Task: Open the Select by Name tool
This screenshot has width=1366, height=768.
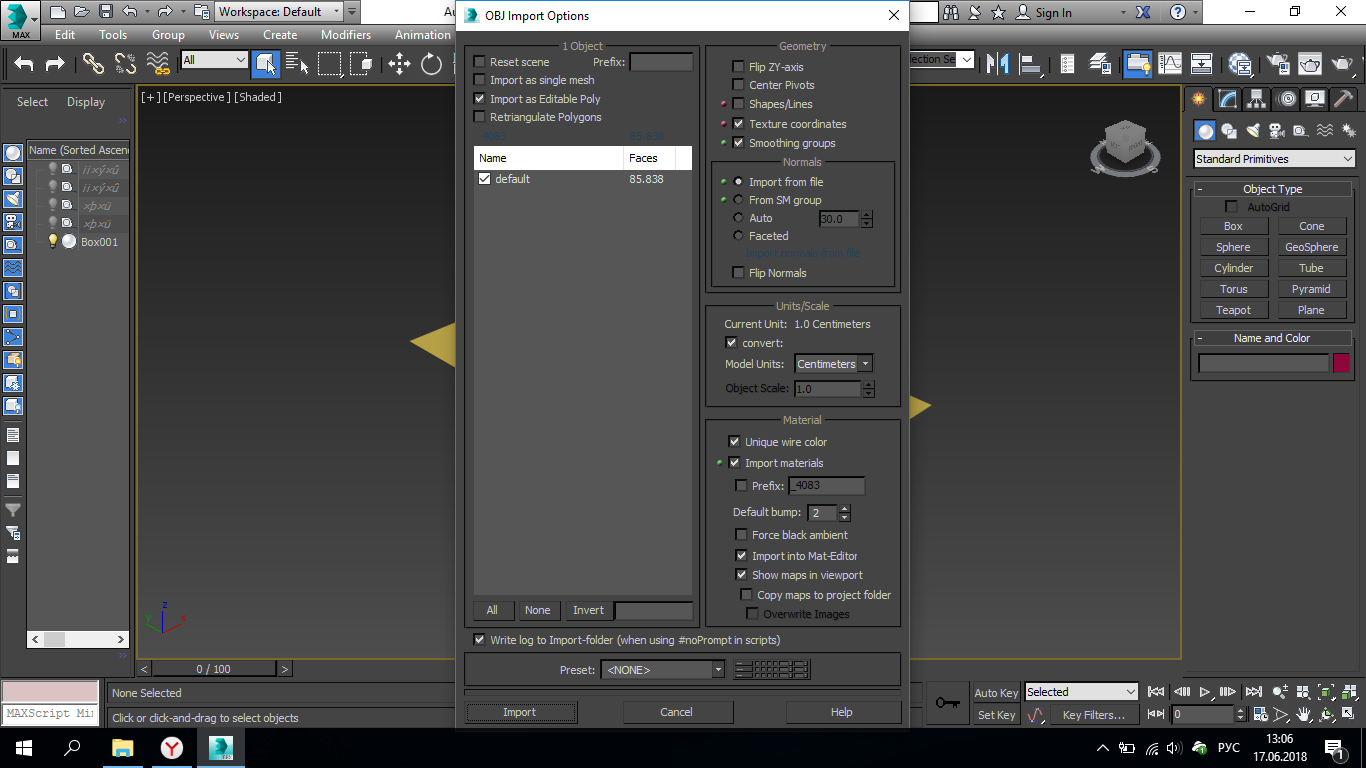Action: 297,64
